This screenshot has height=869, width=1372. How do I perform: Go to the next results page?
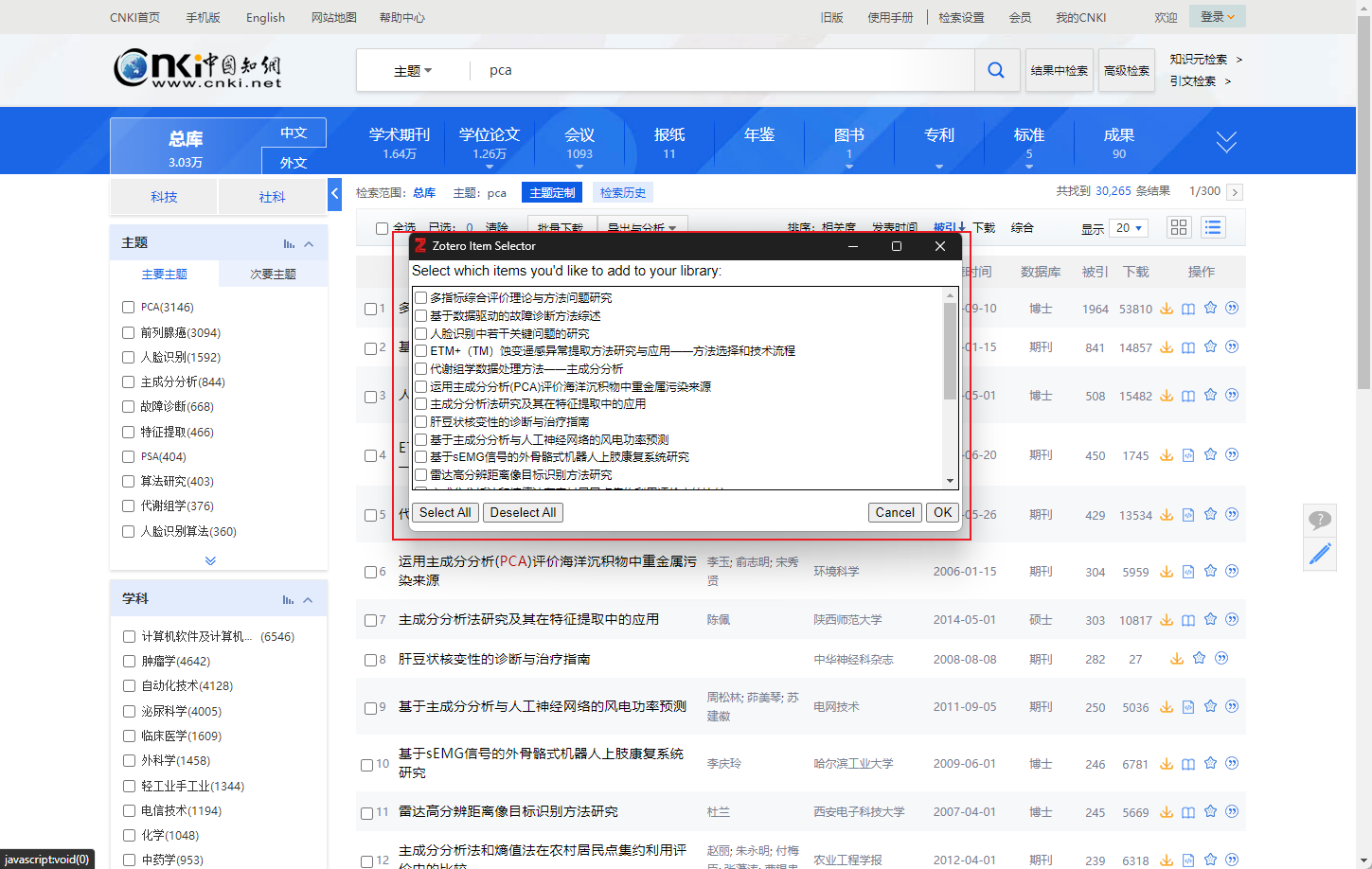click(x=1235, y=192)
